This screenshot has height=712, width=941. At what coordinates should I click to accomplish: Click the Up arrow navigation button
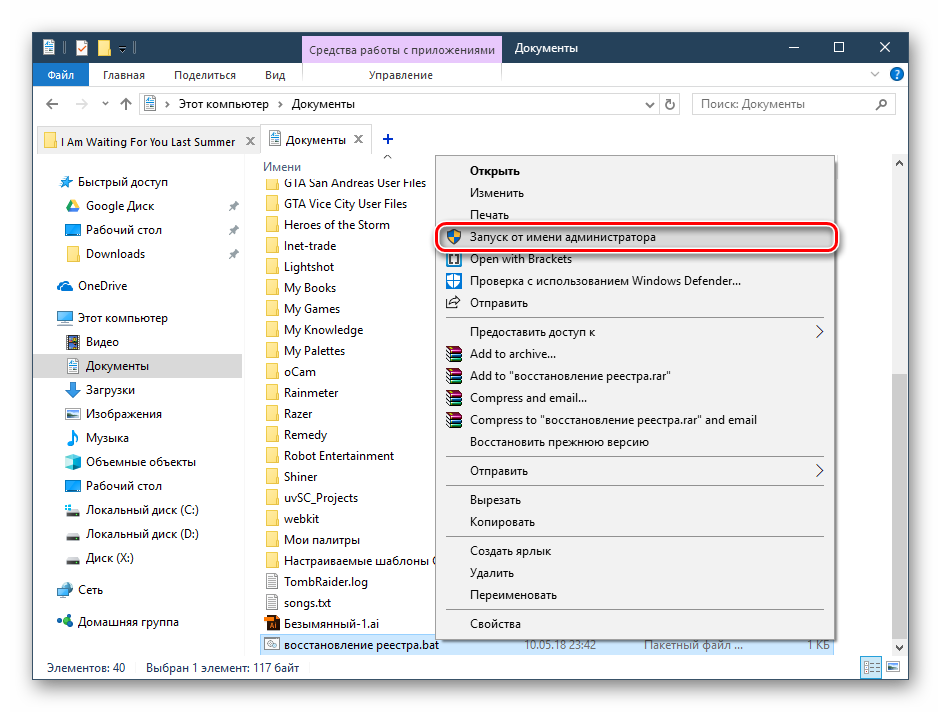click(x=126, y=104)
